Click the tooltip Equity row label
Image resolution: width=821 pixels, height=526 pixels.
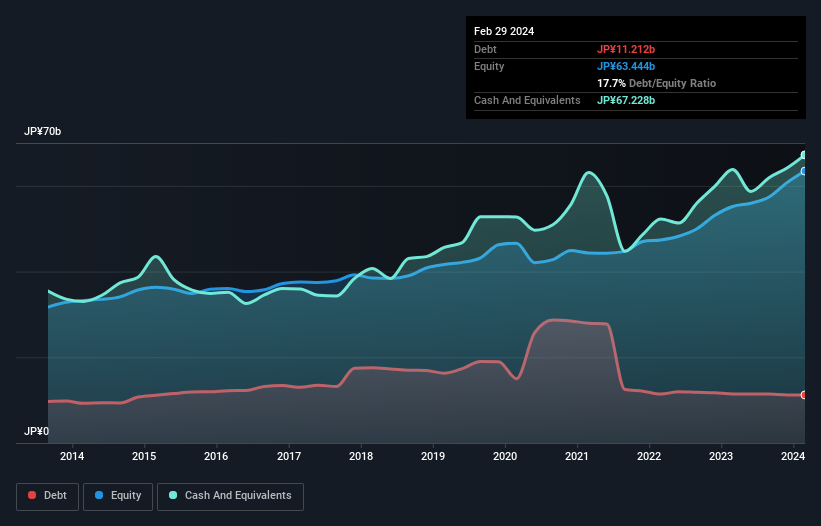click(489, 66)
